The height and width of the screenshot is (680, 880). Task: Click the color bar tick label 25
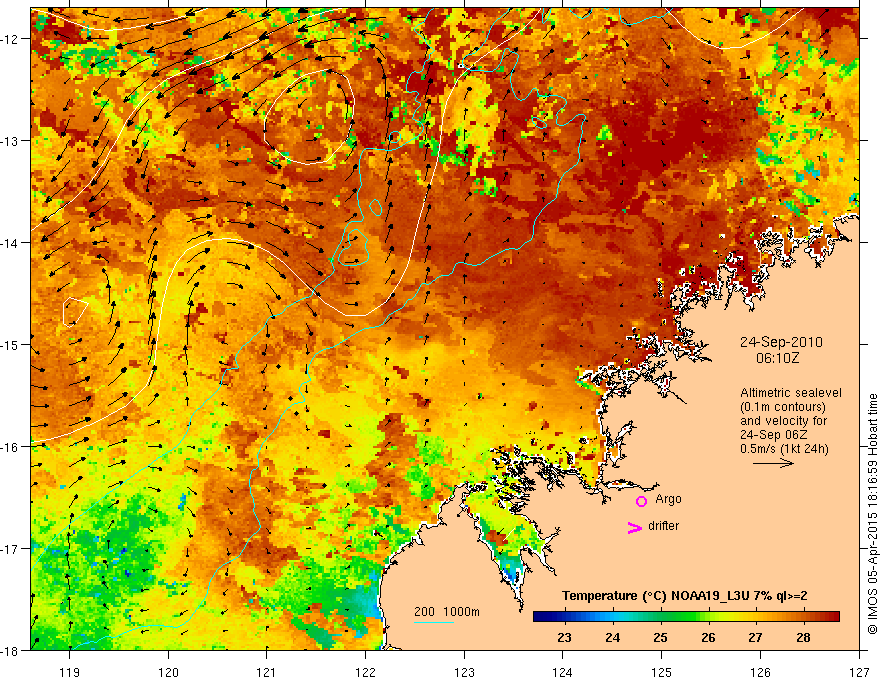pos(660,637)
